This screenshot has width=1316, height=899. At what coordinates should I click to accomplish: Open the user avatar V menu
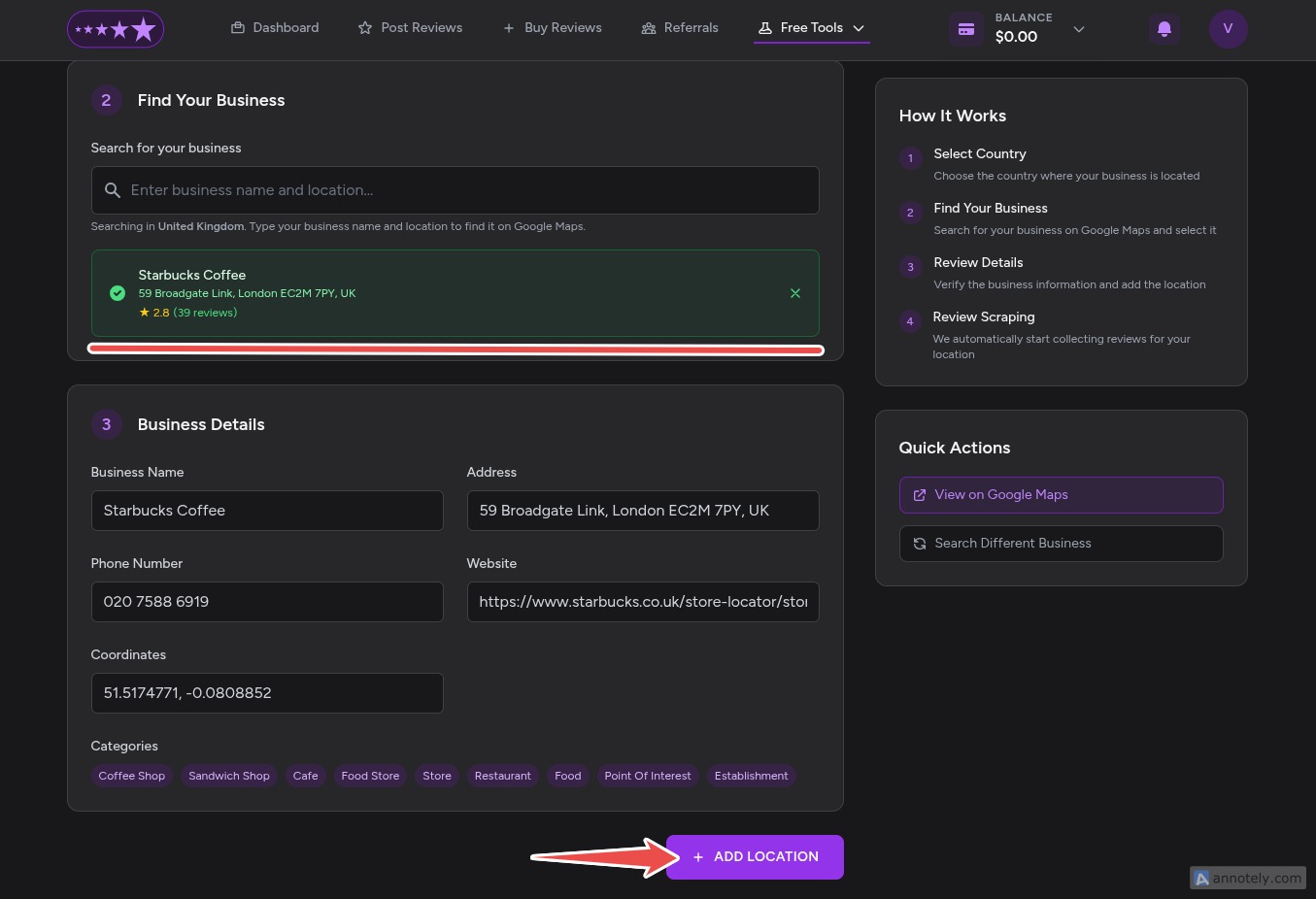[1228, 29]
